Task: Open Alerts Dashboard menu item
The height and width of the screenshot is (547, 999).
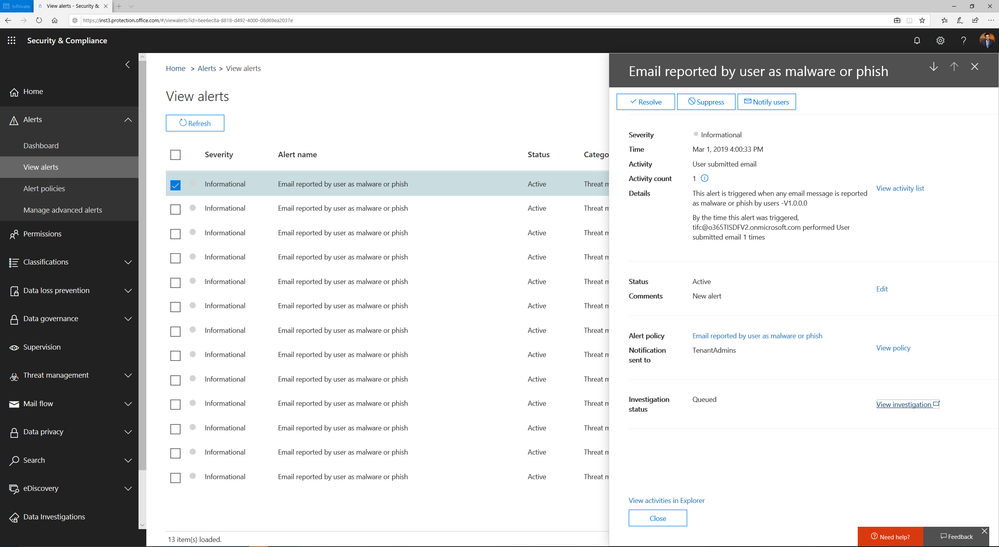Action: (x=41, y=146)
